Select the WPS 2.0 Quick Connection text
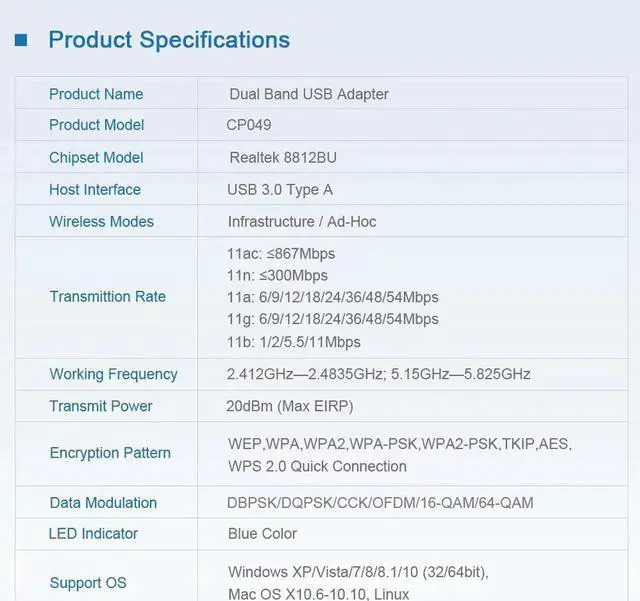The height and width of the screenshot is (601, 640). pos(317,466)
